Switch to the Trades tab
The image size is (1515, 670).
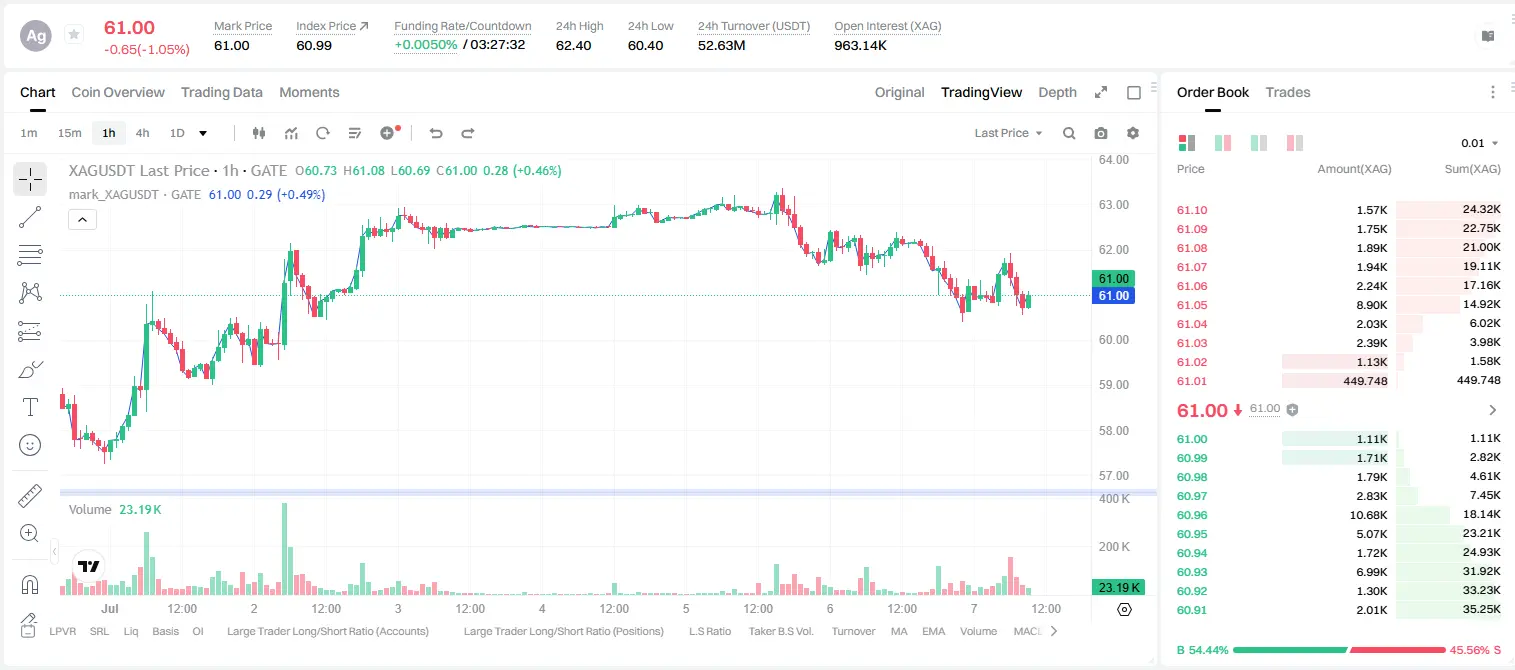(1287, 92)
